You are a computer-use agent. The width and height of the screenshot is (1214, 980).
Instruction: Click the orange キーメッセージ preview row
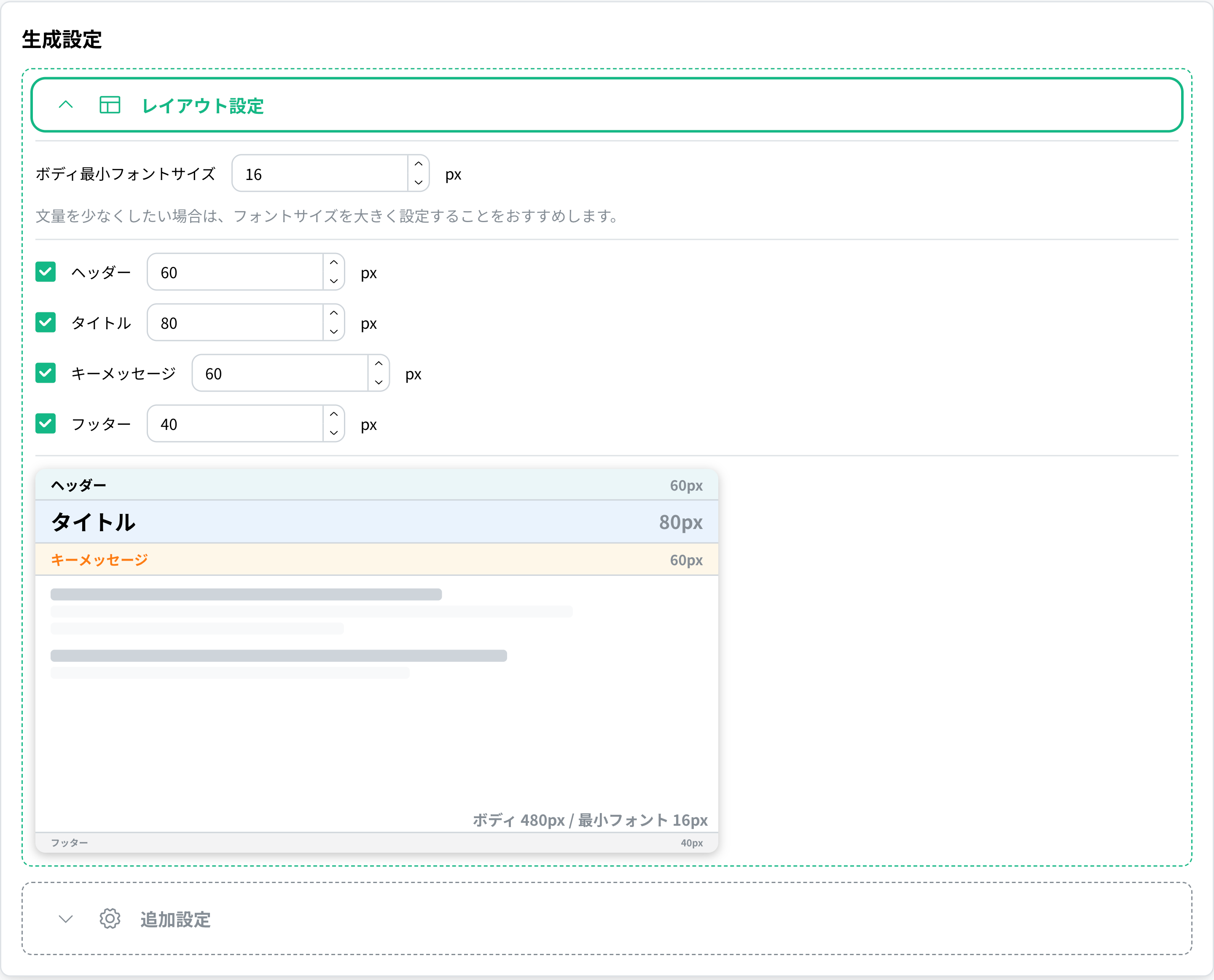click(376, 560)
